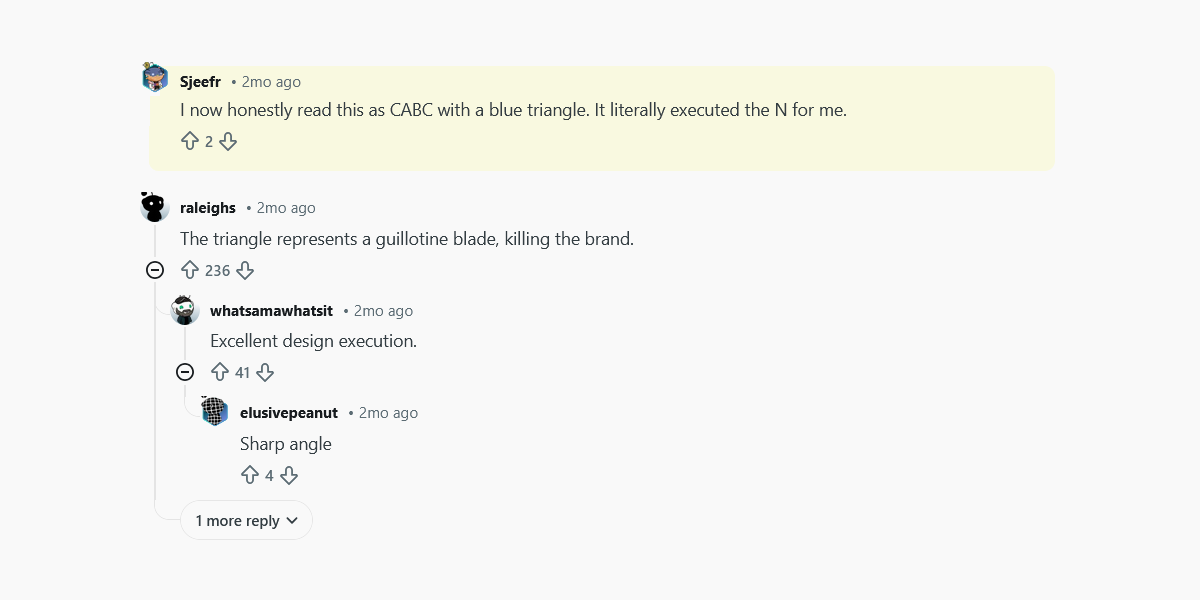Click whatsamawhatsit's username

(x=271, y=310)
